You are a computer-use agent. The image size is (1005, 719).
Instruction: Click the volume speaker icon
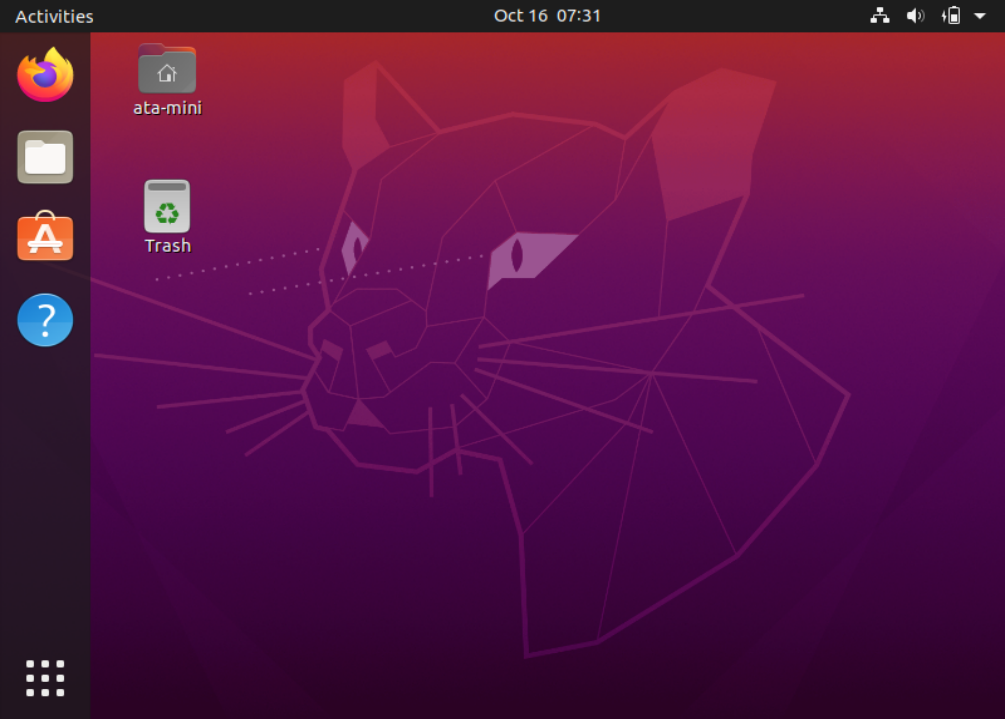[x=915, y=15]
